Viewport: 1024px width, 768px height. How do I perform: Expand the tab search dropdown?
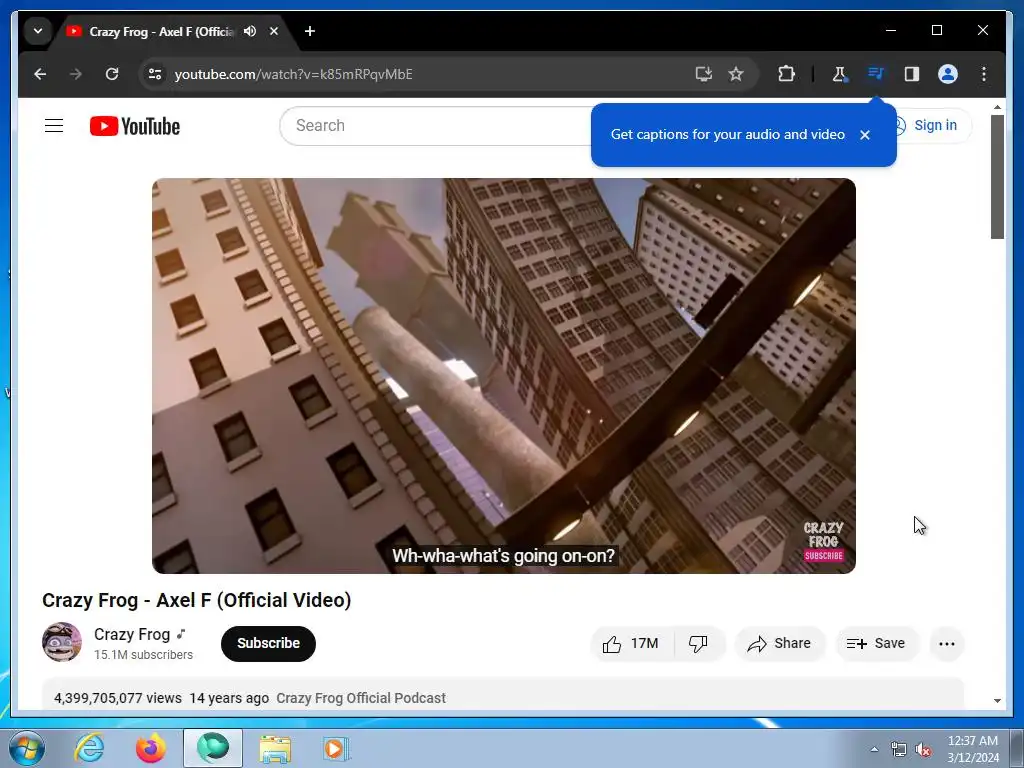tap(38, 31)
